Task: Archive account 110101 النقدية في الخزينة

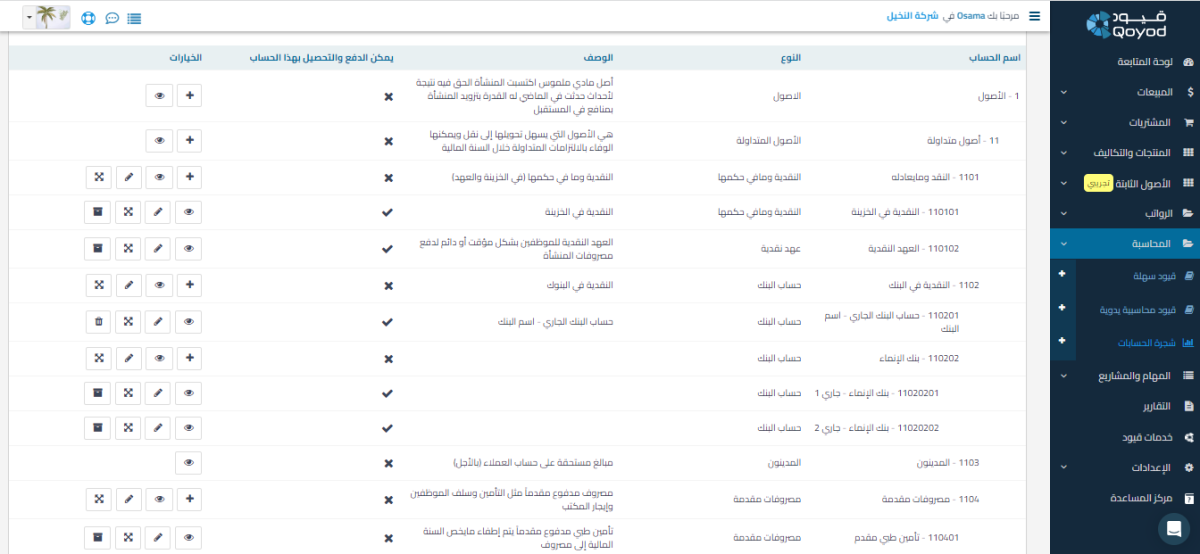Action: 98,212
